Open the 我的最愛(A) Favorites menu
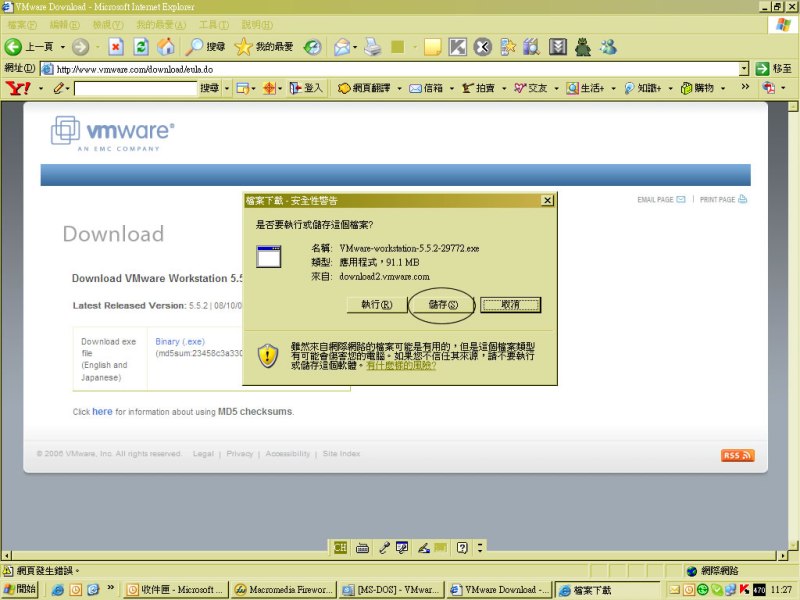Viewport: 800px width, 600px height. 161,24
